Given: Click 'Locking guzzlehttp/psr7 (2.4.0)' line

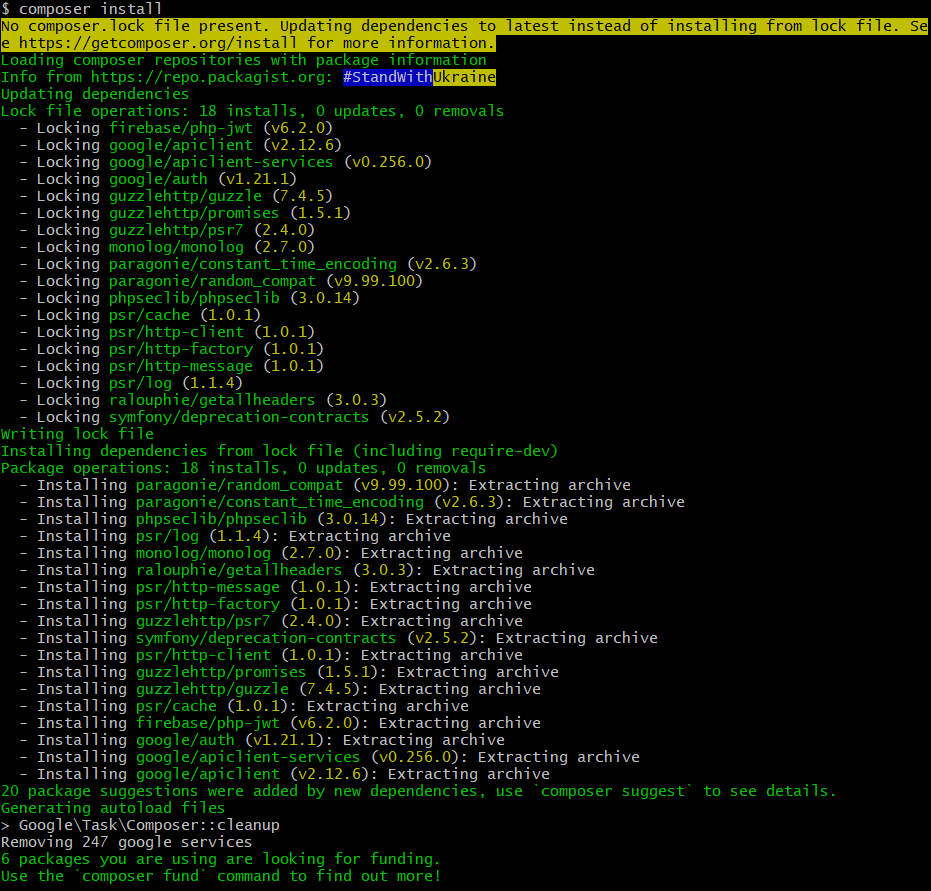Looking at the screenshot, I should pyautogui.click(x=167, y=230).
